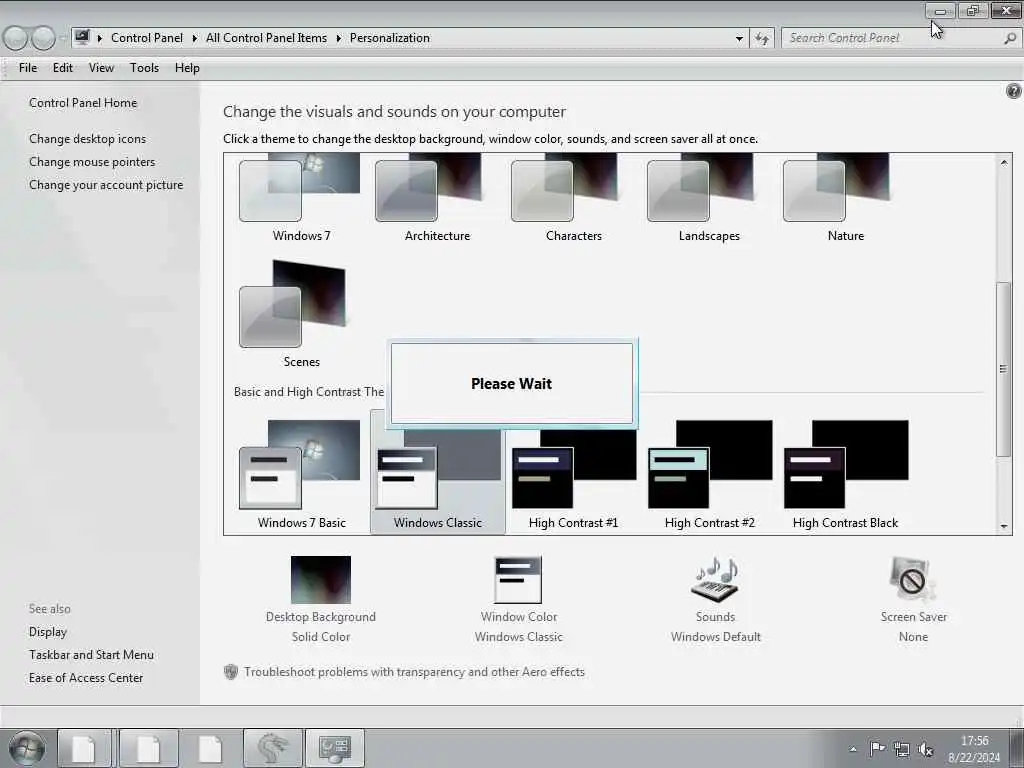This screenshot has height=768, width=1024.
Task: Open the Help menu
Action: click(x=187, y=68)
